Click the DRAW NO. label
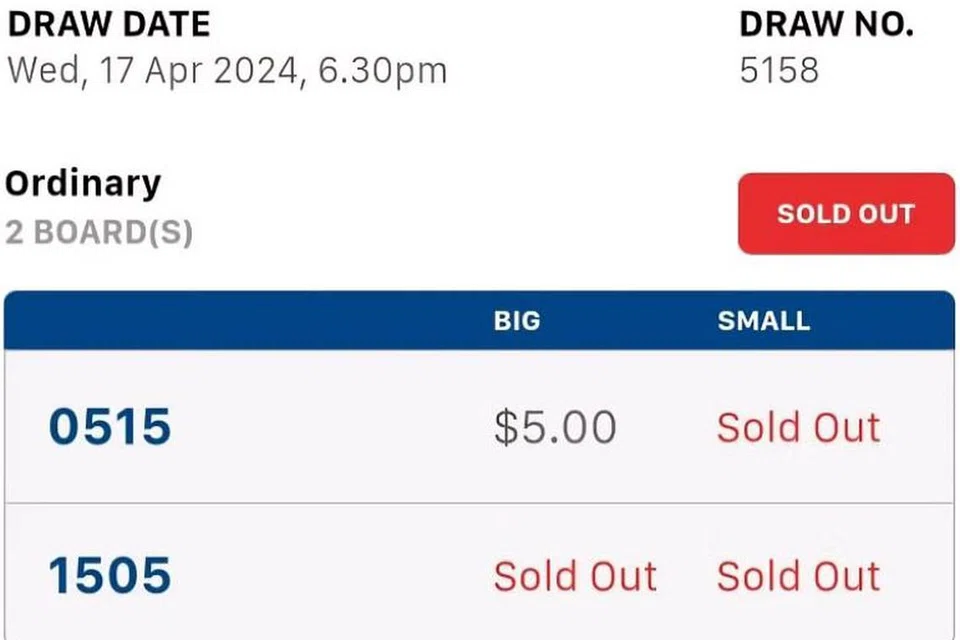Screen dimensions: 960x640 click(826, 25)
